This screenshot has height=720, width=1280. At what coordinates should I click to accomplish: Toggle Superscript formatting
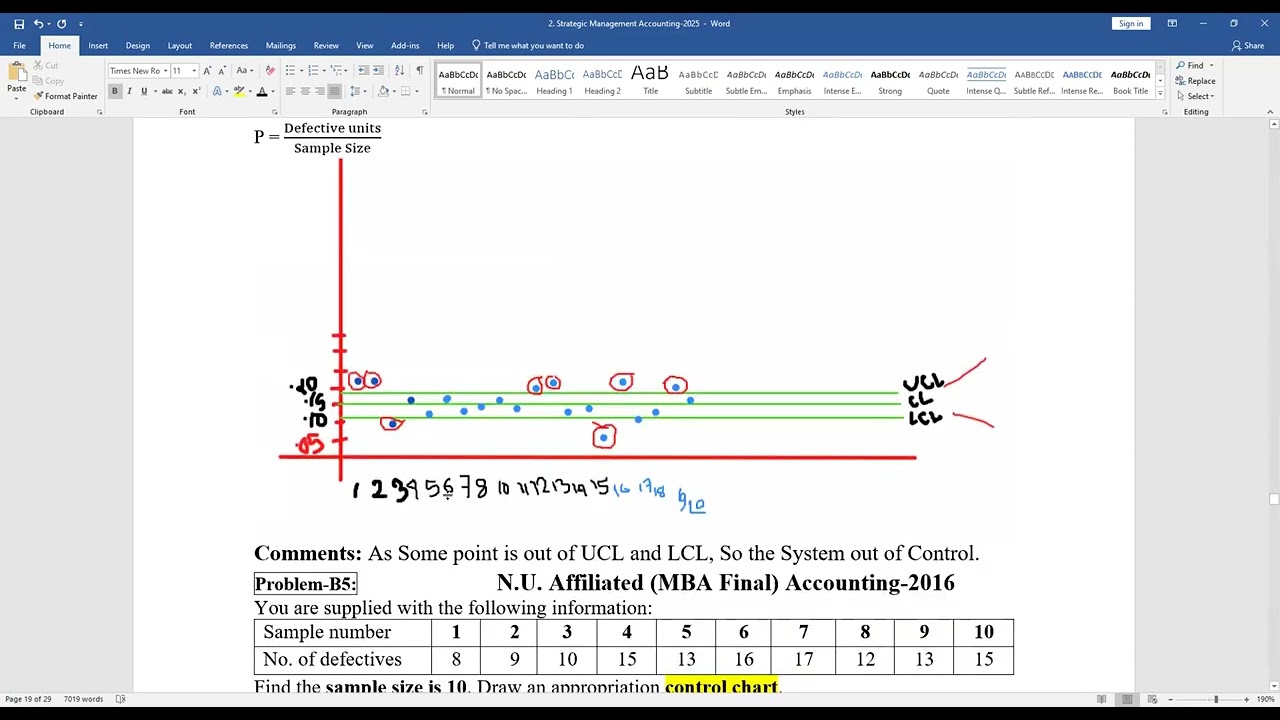(195, 91)
